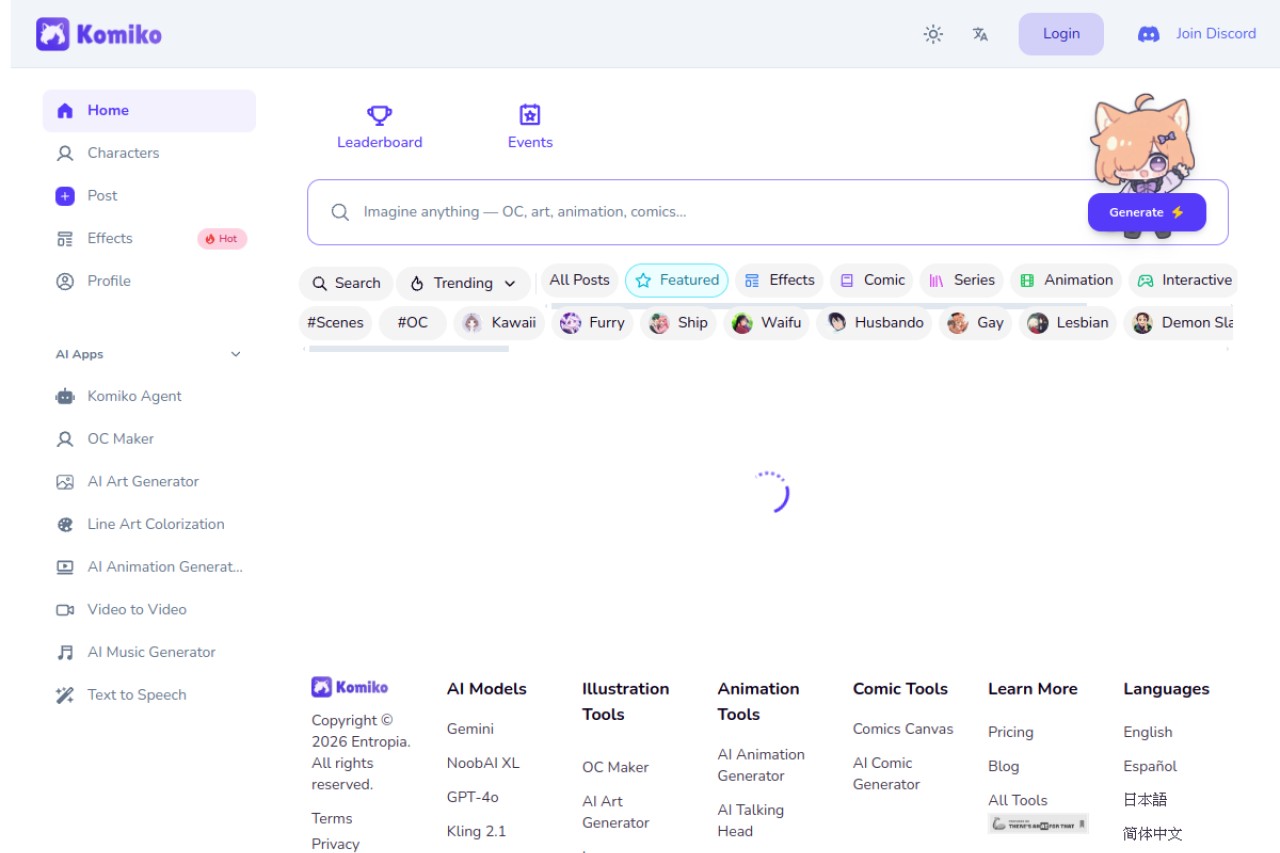Choose the #OC tag chip

click(412, 323)
